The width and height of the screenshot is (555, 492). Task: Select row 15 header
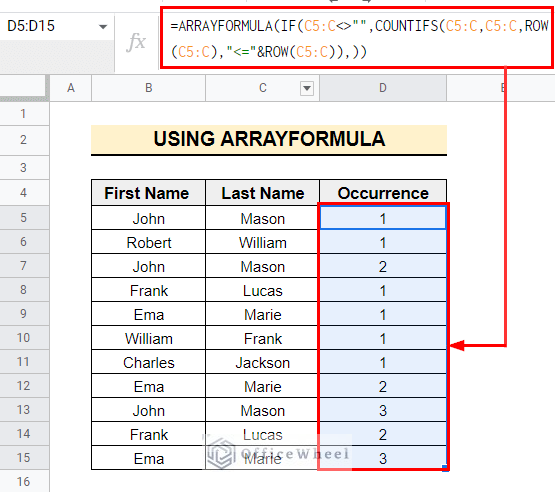[x=23, y=458]
